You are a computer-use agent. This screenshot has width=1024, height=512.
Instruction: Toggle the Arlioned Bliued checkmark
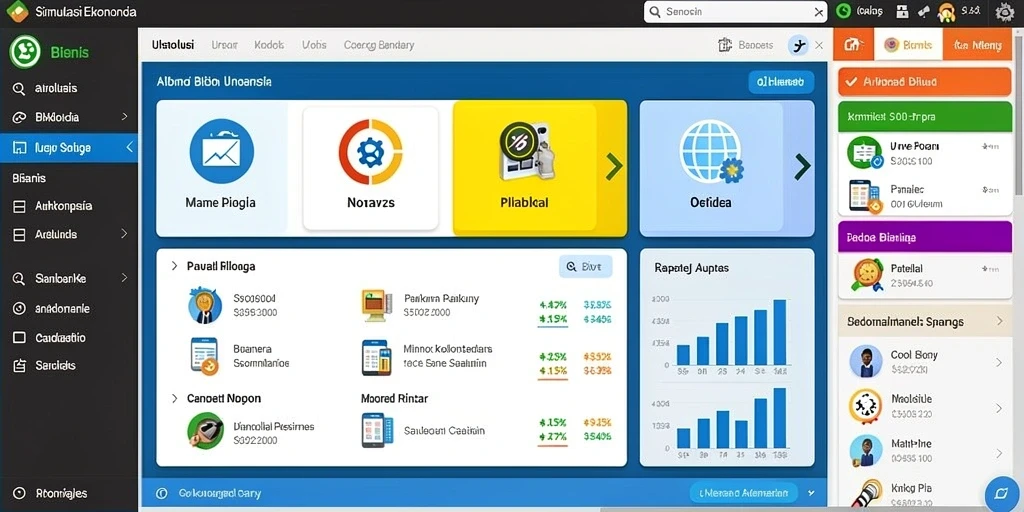click(x=851, y=82)
